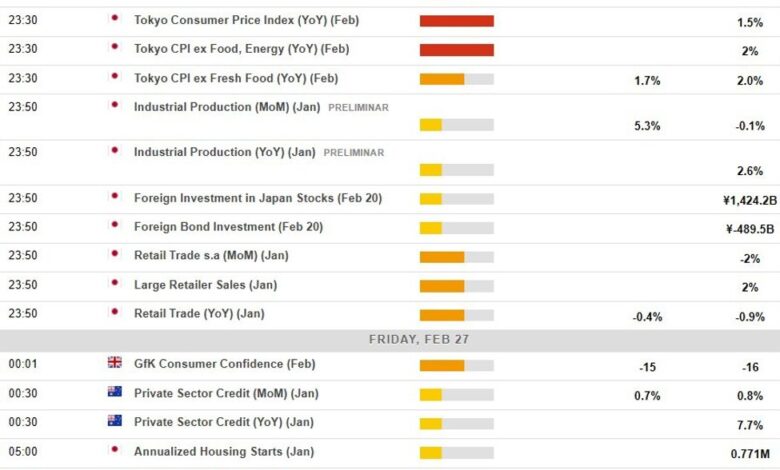780x470 pixels.
Task: Click PRELIMINAR tag on Industrial Production (YoY)
Action: click(352, 153)
